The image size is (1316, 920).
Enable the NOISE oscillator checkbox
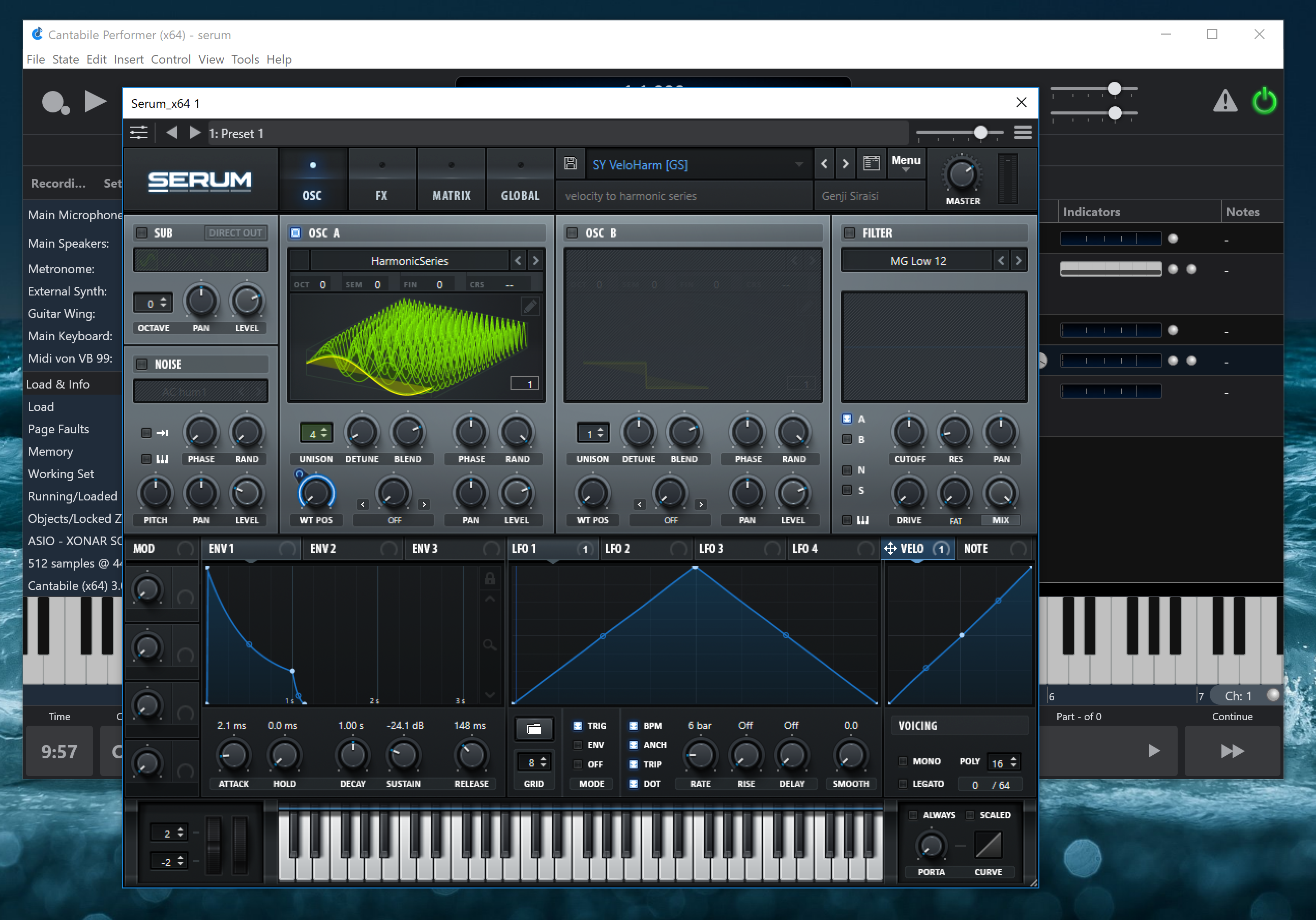[141, 364]
